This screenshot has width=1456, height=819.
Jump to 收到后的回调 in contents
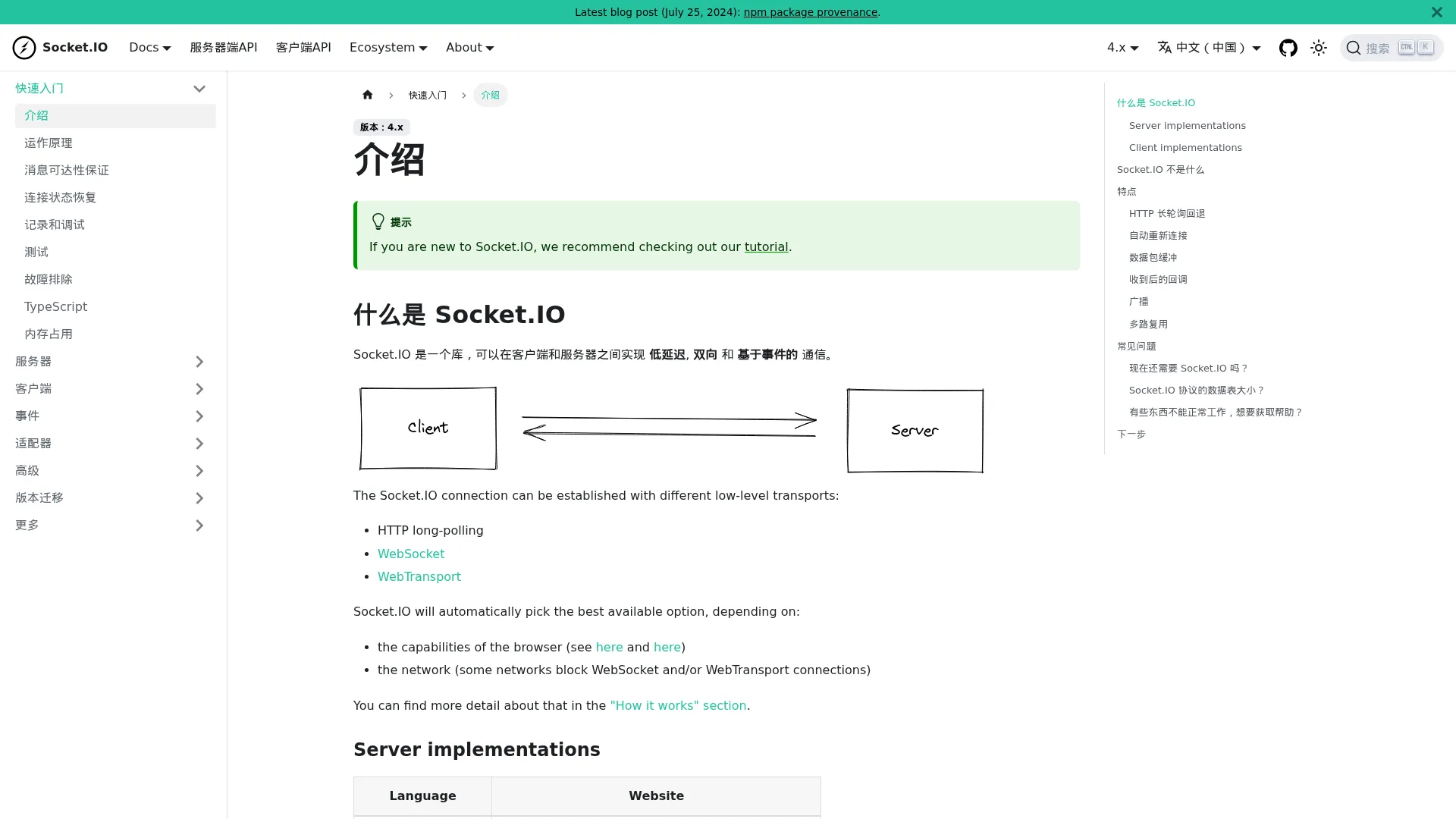(x=1158, y=279)
